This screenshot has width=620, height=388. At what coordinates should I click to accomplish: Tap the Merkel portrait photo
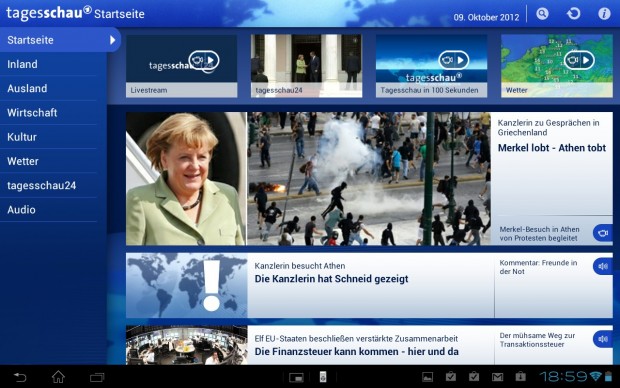pos(186,179)
